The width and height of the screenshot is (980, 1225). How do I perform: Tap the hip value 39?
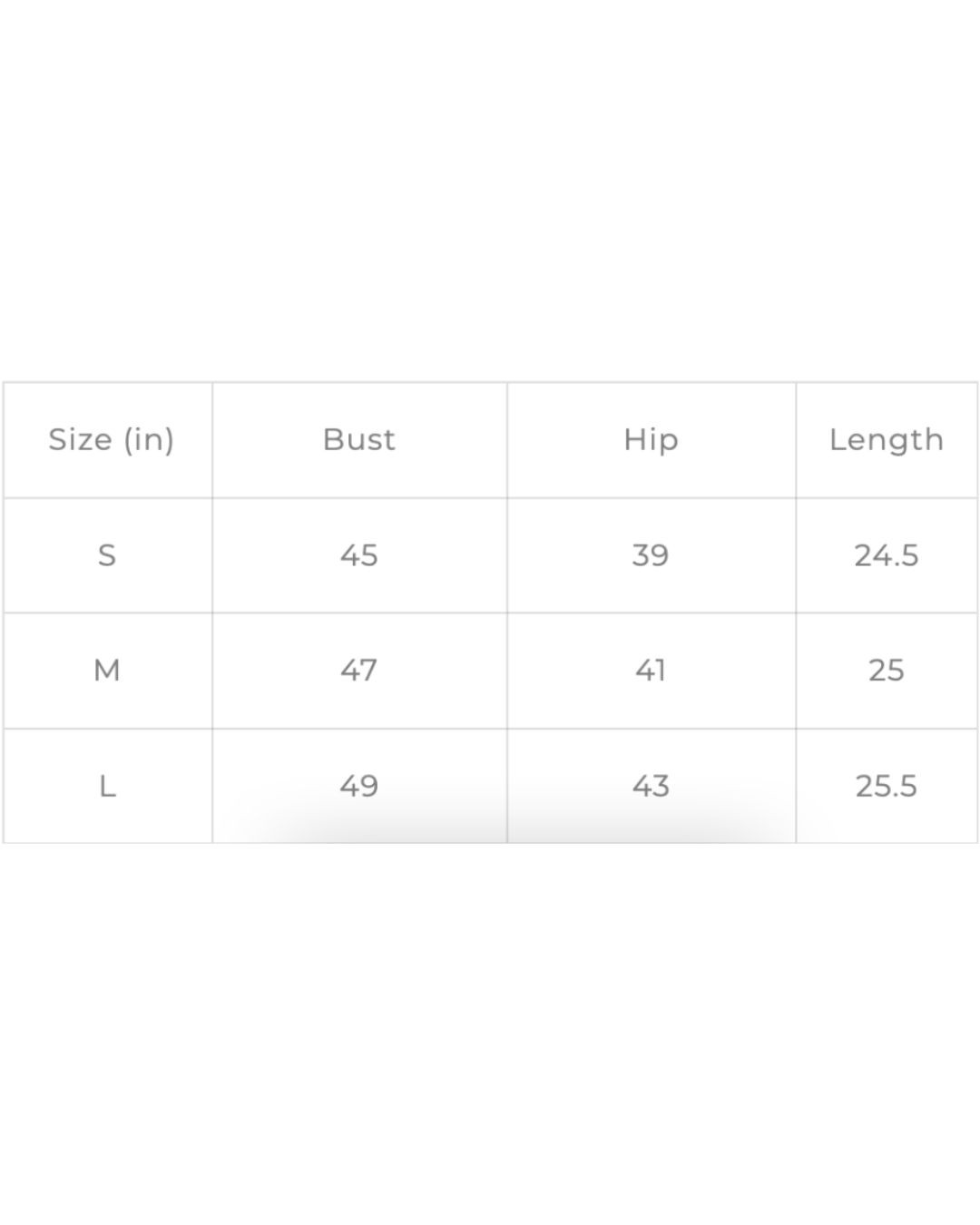[x=651, y=555]
